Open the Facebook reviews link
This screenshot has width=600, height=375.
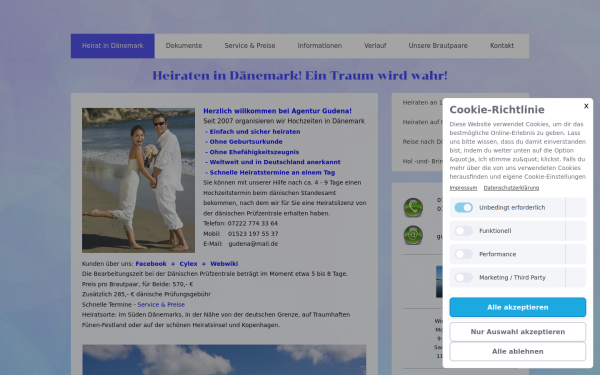[151, 264]
